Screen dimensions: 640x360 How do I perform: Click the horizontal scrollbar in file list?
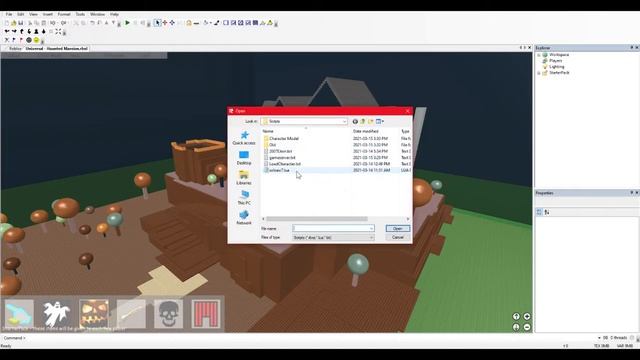click(x=317, y=219)
